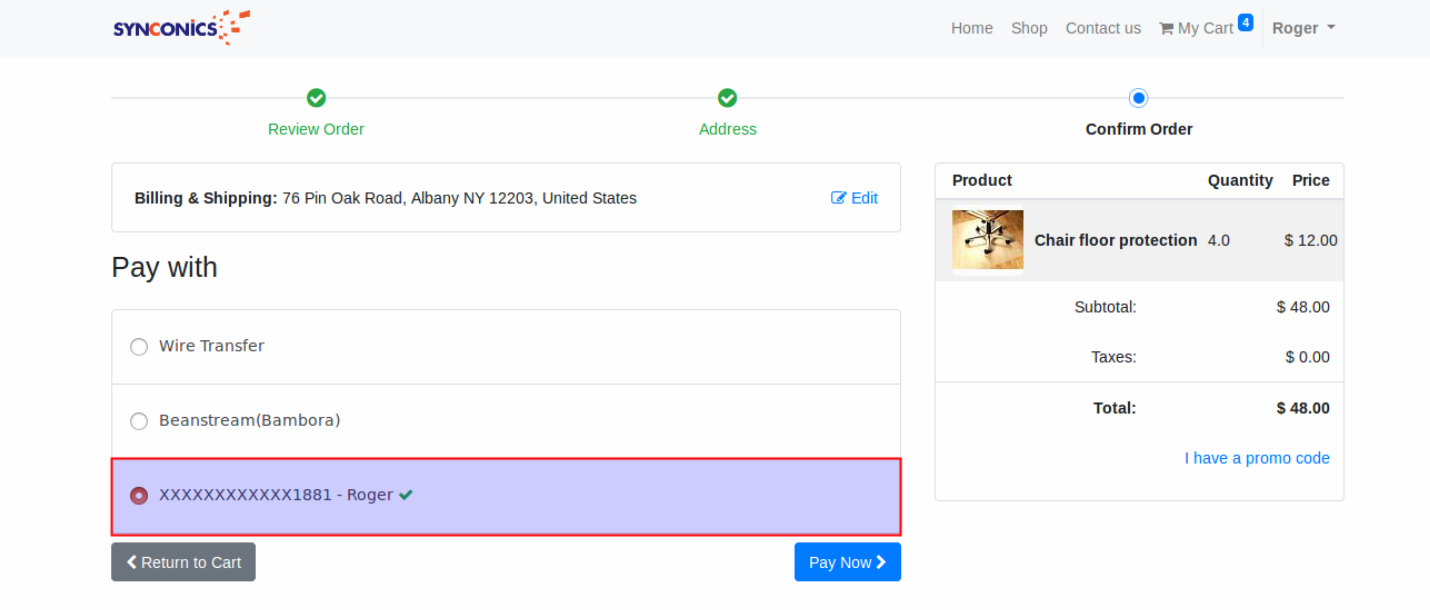Screen dimensions: 1430x610
Task: Go to the Home menu item
Action: 971,28
